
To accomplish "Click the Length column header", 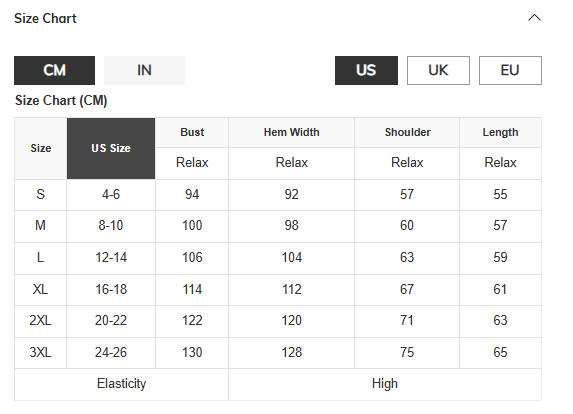I will pos(500,132).
